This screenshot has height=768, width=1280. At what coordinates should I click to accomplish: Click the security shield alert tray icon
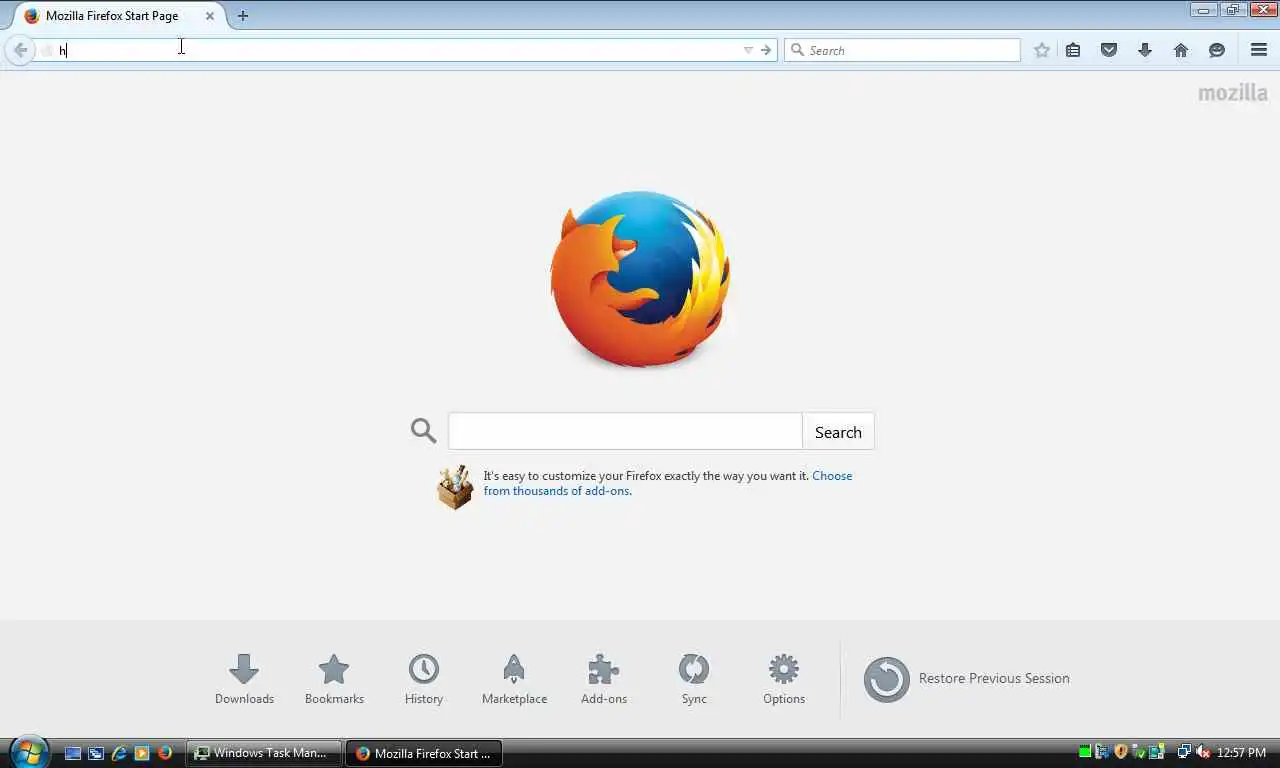click(1121, 752)
